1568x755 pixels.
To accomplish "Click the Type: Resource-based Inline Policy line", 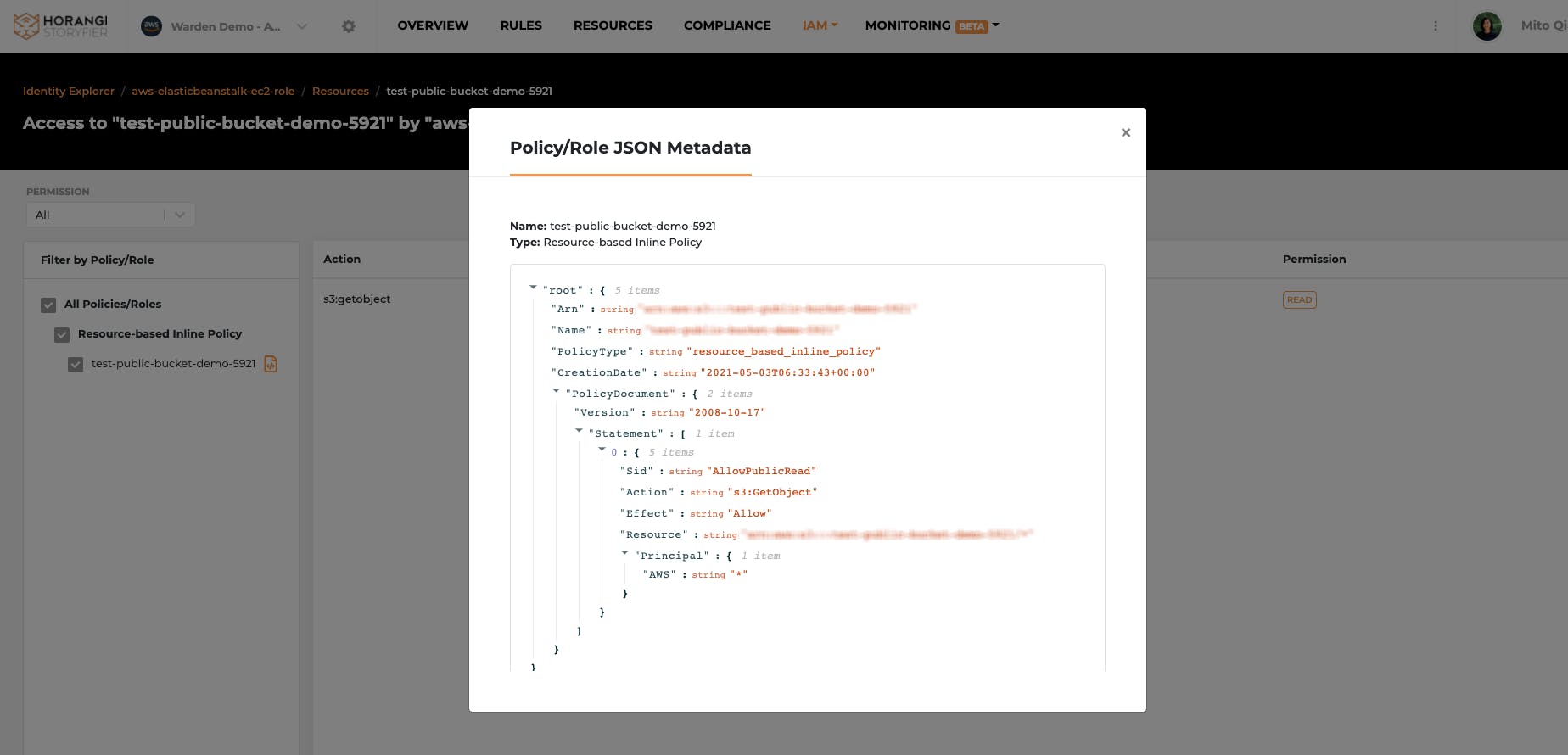I will coord(606,242).
